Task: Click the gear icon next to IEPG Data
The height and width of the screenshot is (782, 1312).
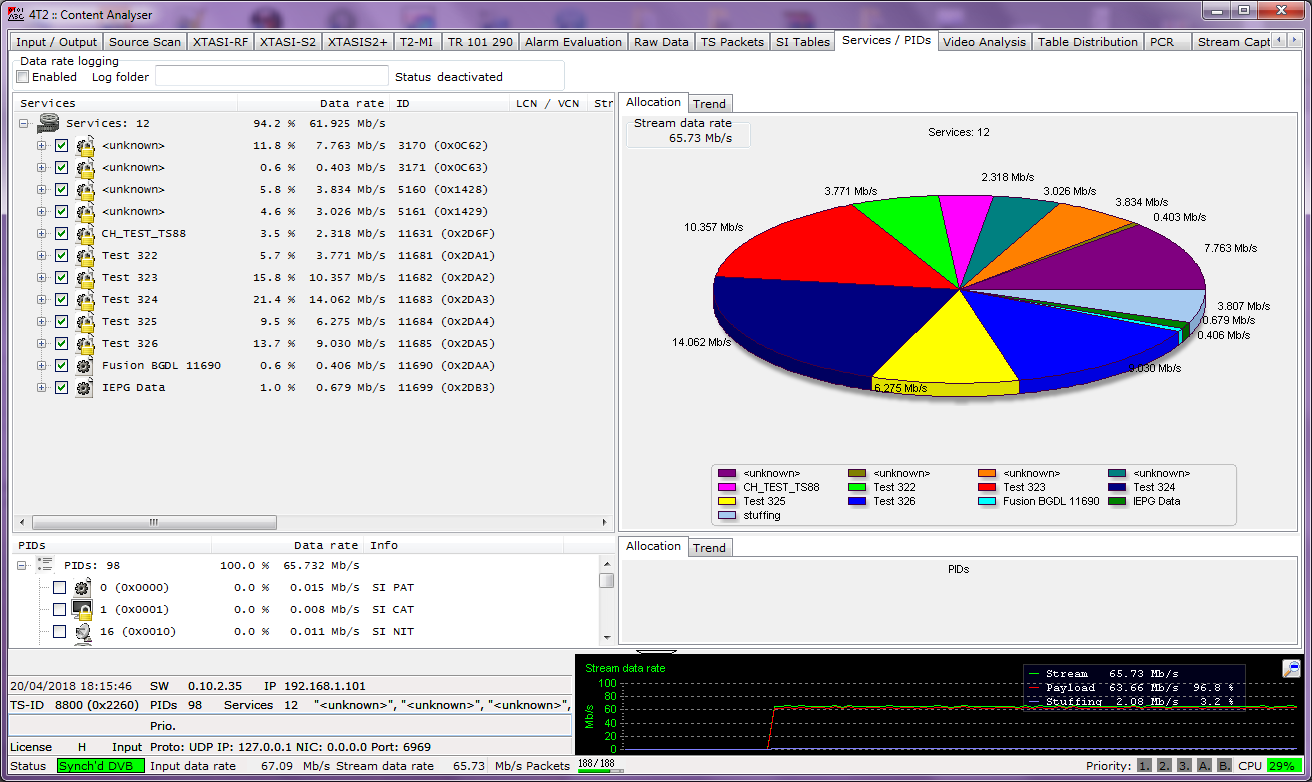Action: (85, 388)
